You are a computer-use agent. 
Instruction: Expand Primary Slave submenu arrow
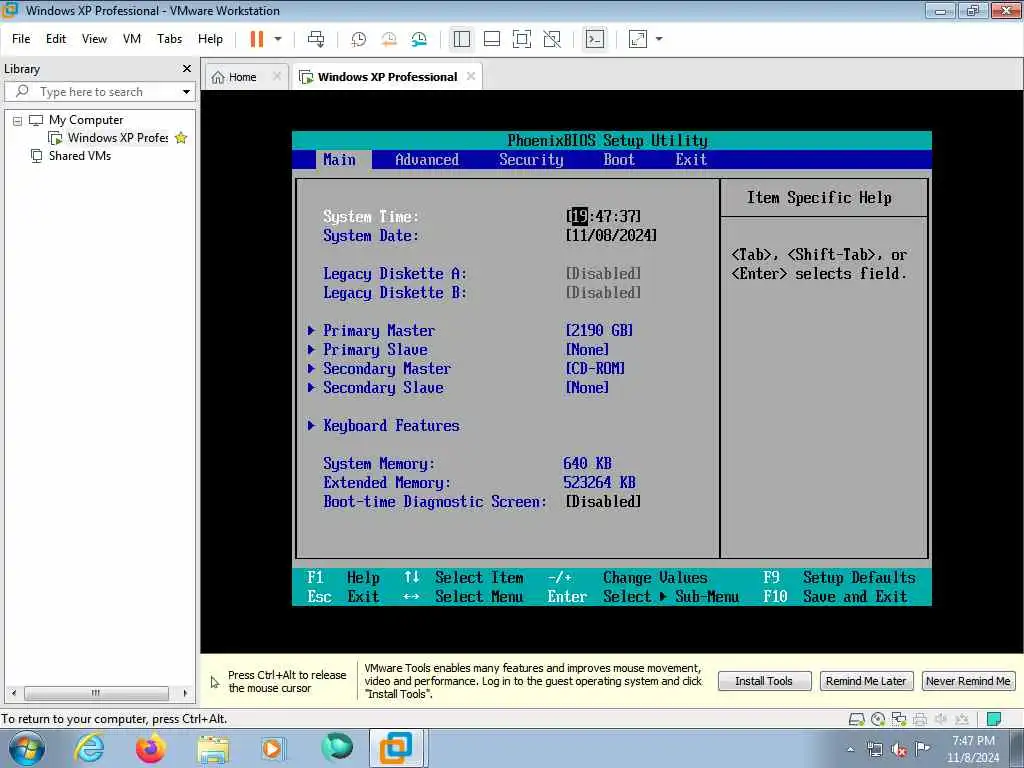pos(312,349)
